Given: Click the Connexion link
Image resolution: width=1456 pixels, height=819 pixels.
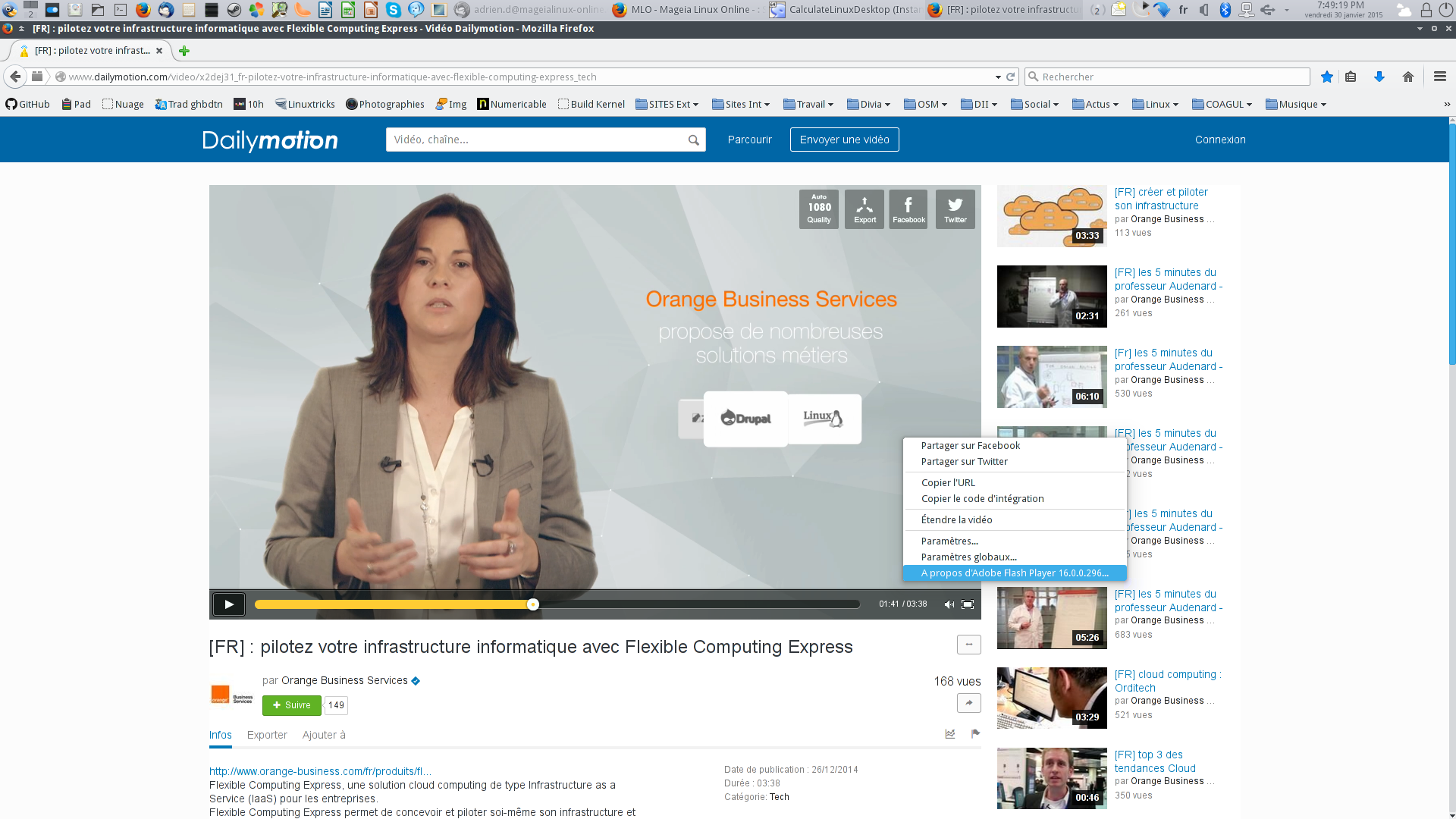Looking at the screenshot, I should 1220,140.
